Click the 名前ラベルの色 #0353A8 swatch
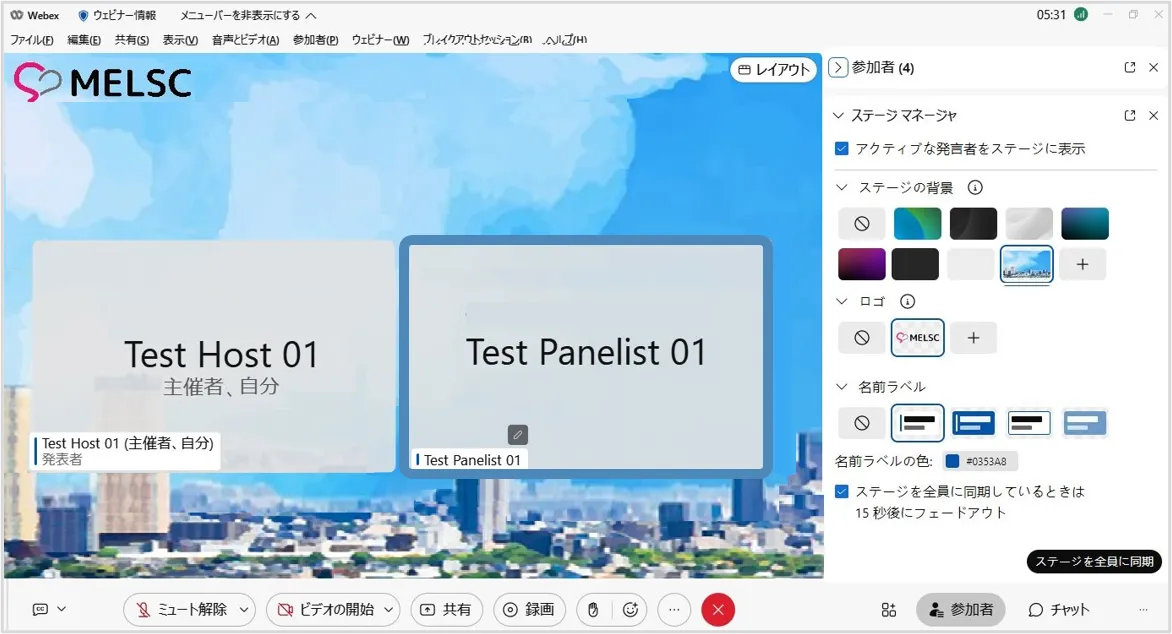Viewport: 1172px width, 634px height. click(952, 461)
